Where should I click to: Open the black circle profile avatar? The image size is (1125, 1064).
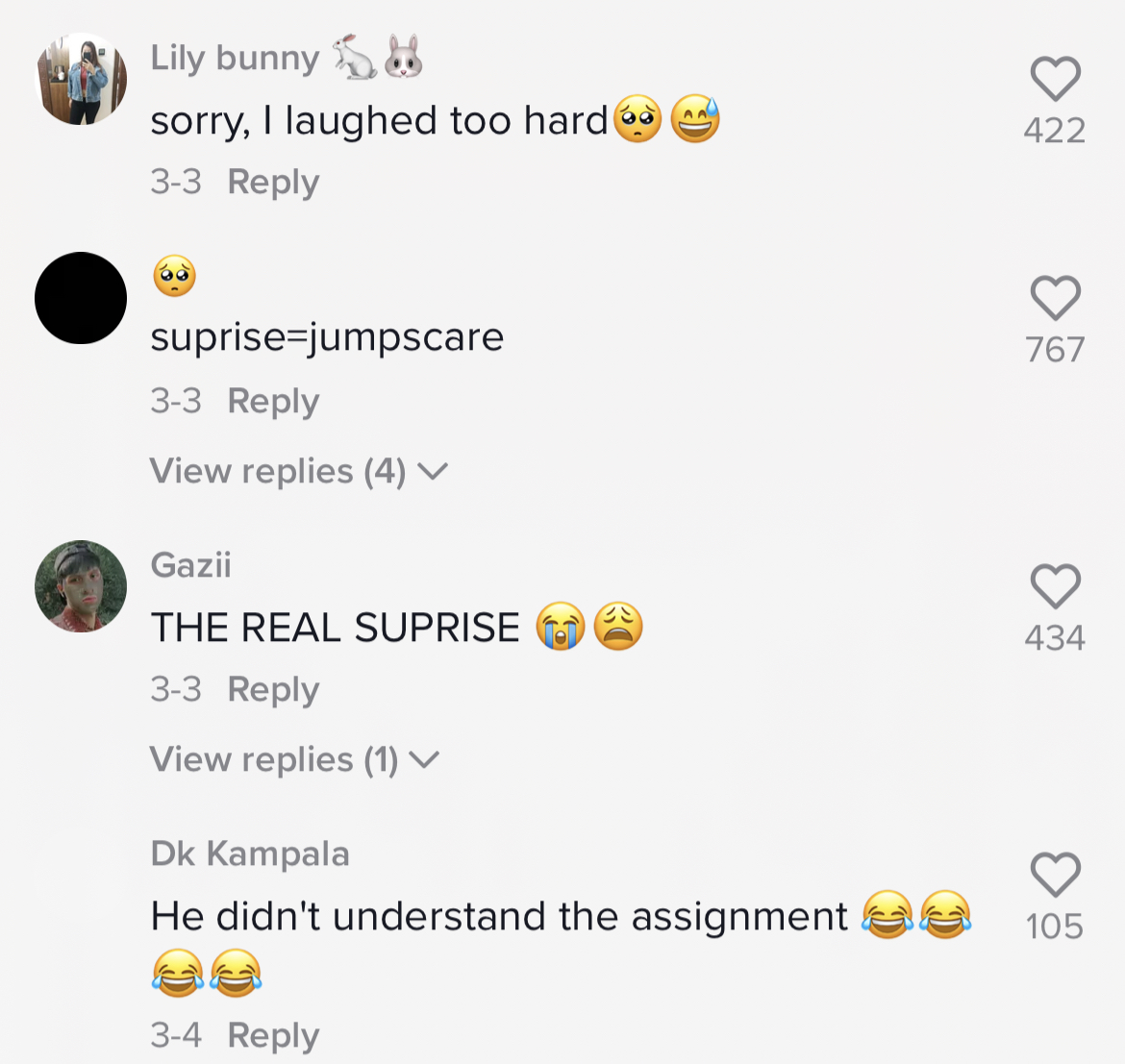81,298
